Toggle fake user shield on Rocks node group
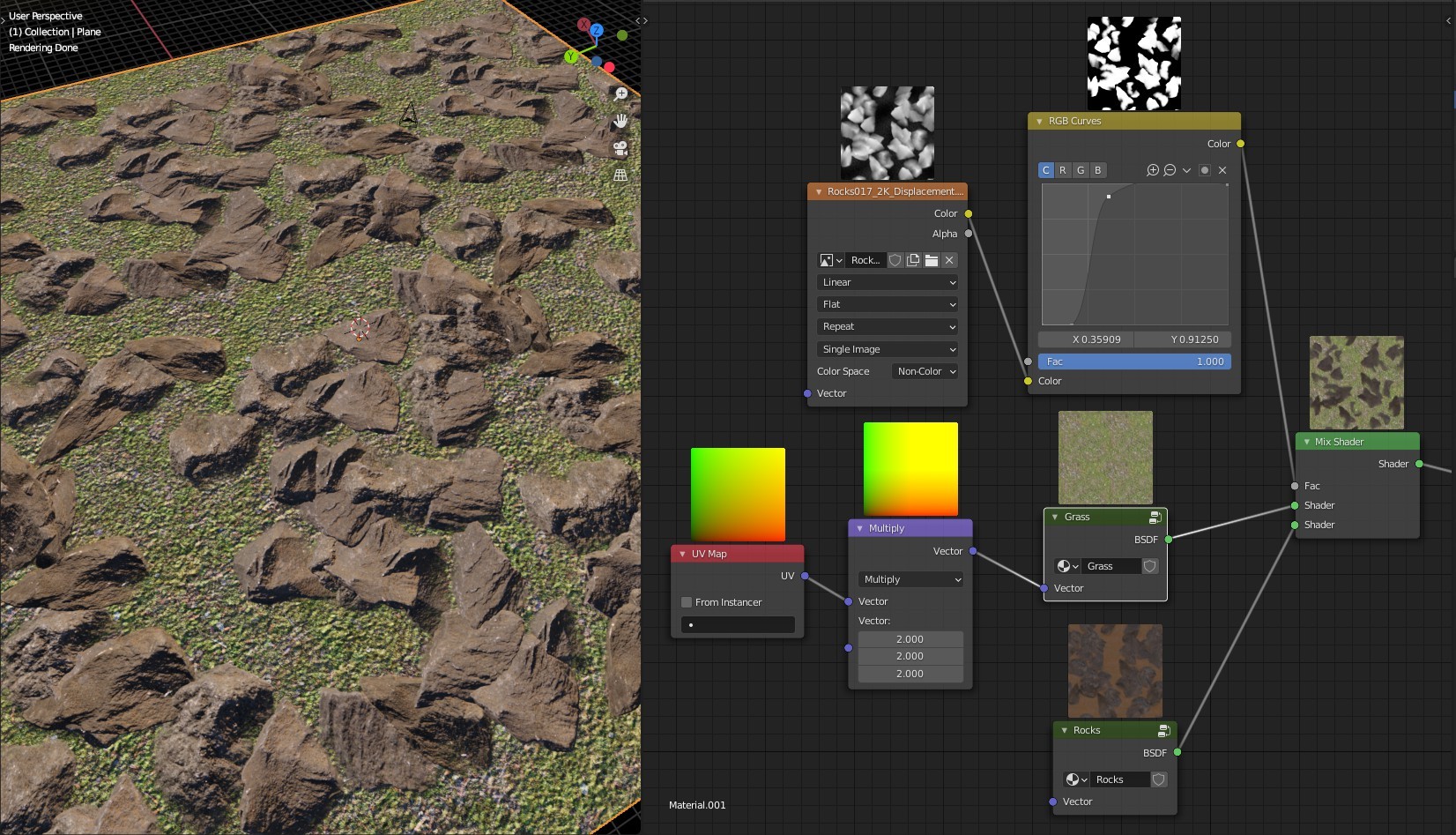 (x=1159, y=779)
